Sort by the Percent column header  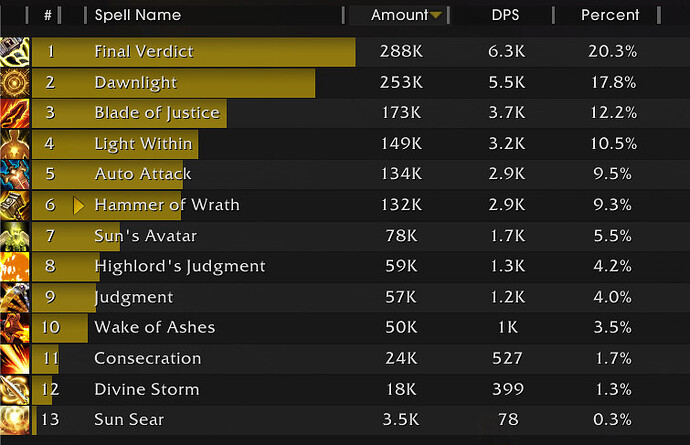610,15
